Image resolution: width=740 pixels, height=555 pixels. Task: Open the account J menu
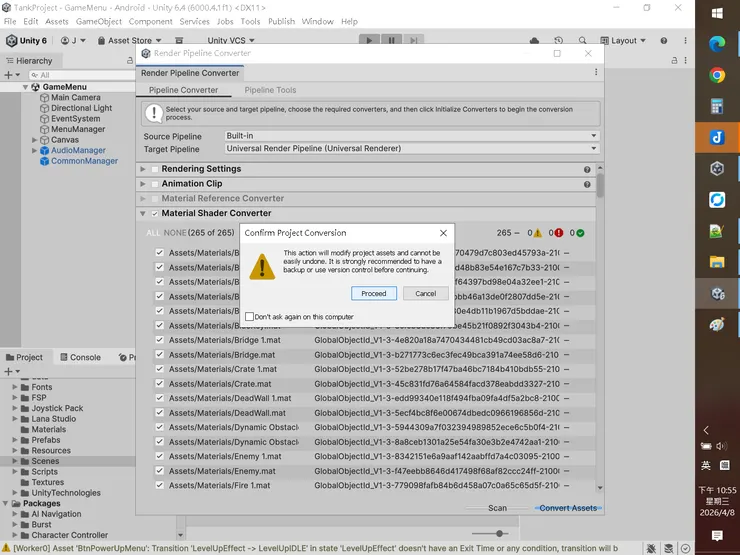point(73,41)
